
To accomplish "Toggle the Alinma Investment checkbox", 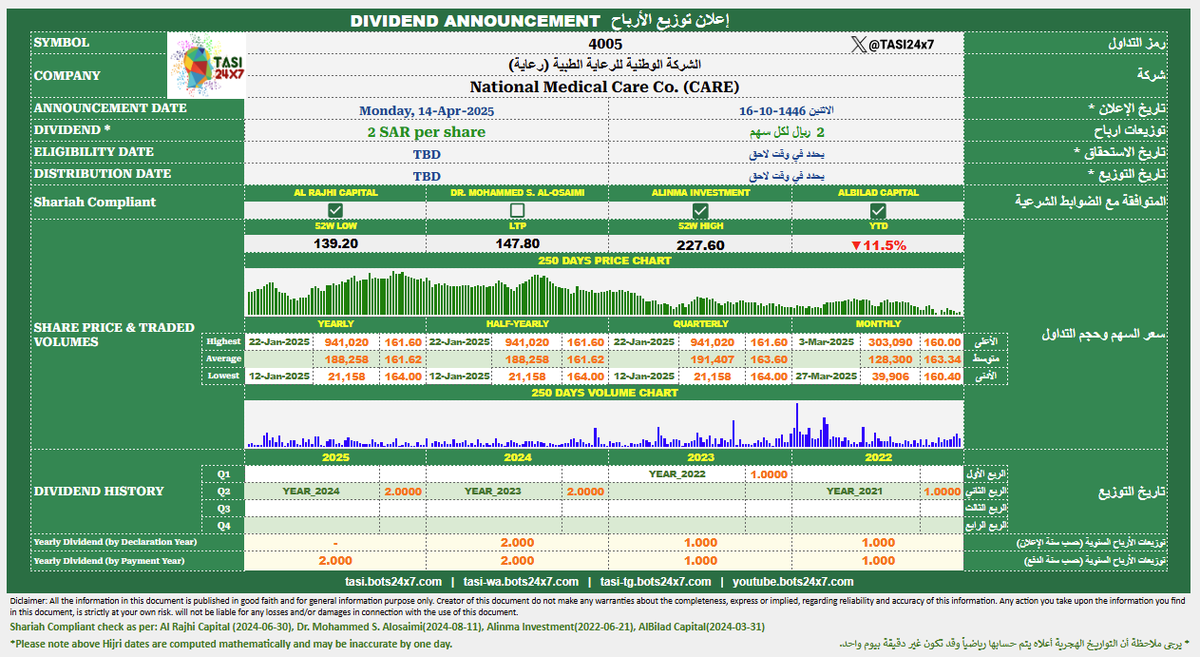I will [700, 210].
